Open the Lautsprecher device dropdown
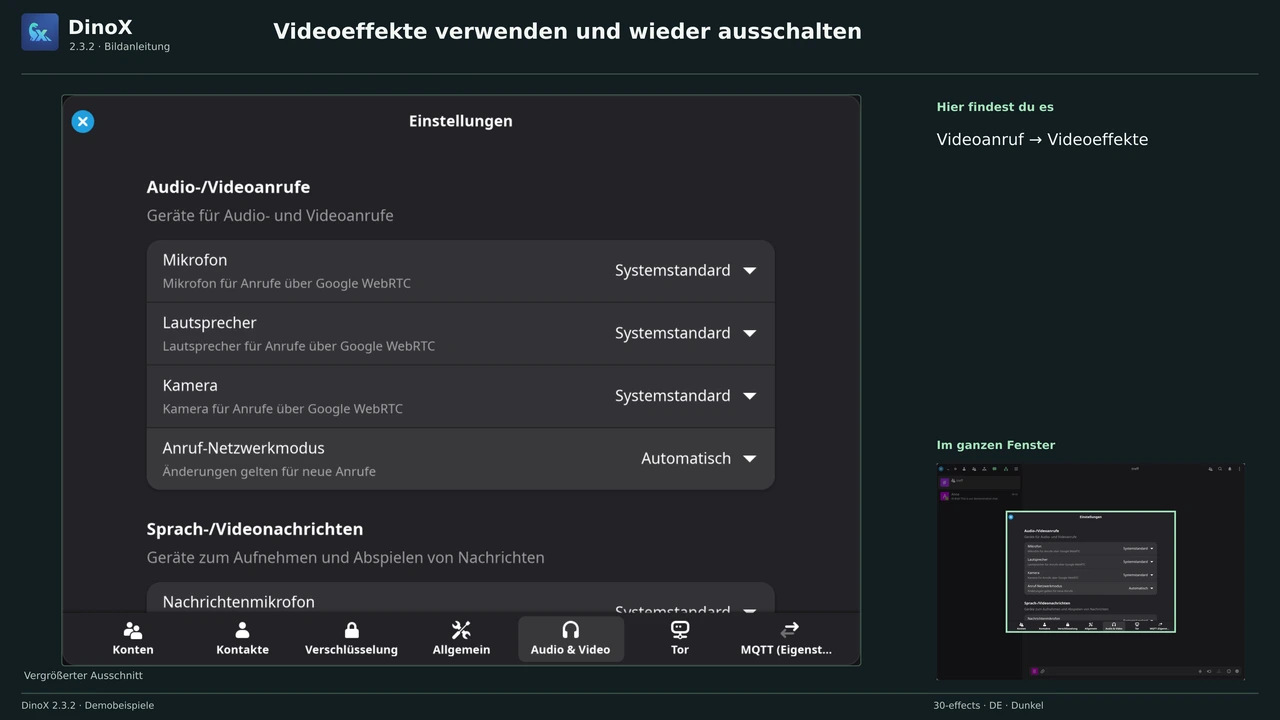The height and width of the screenshot is (720, 1280). click(685, 334)
